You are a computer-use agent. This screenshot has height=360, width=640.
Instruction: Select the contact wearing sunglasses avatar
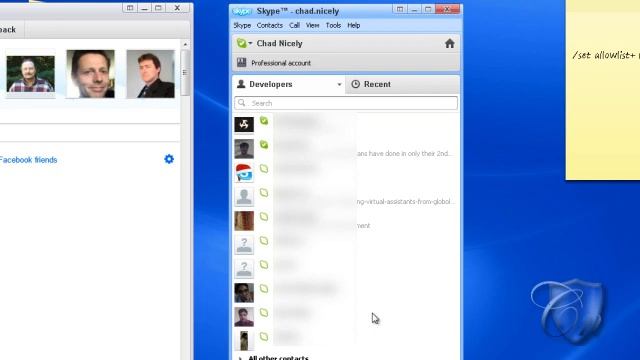(244, 293)
